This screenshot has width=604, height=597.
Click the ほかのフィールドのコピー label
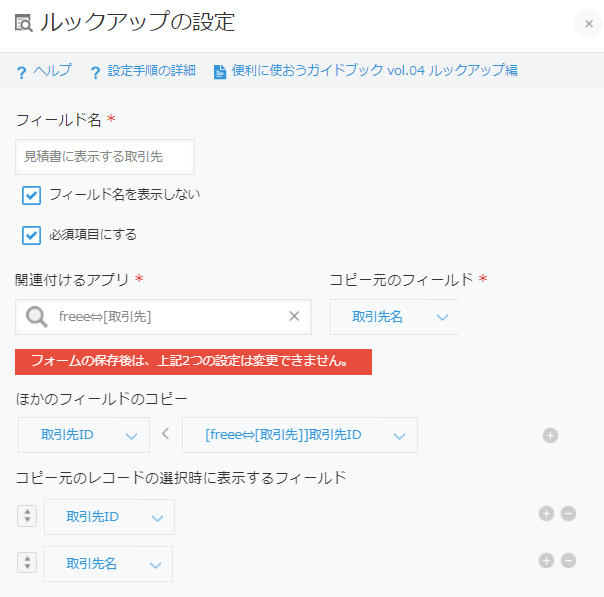pos(101,399)
